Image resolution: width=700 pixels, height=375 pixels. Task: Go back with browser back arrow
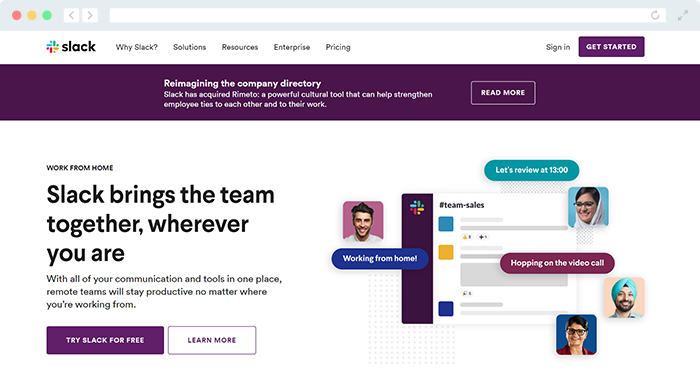[71, 16]
